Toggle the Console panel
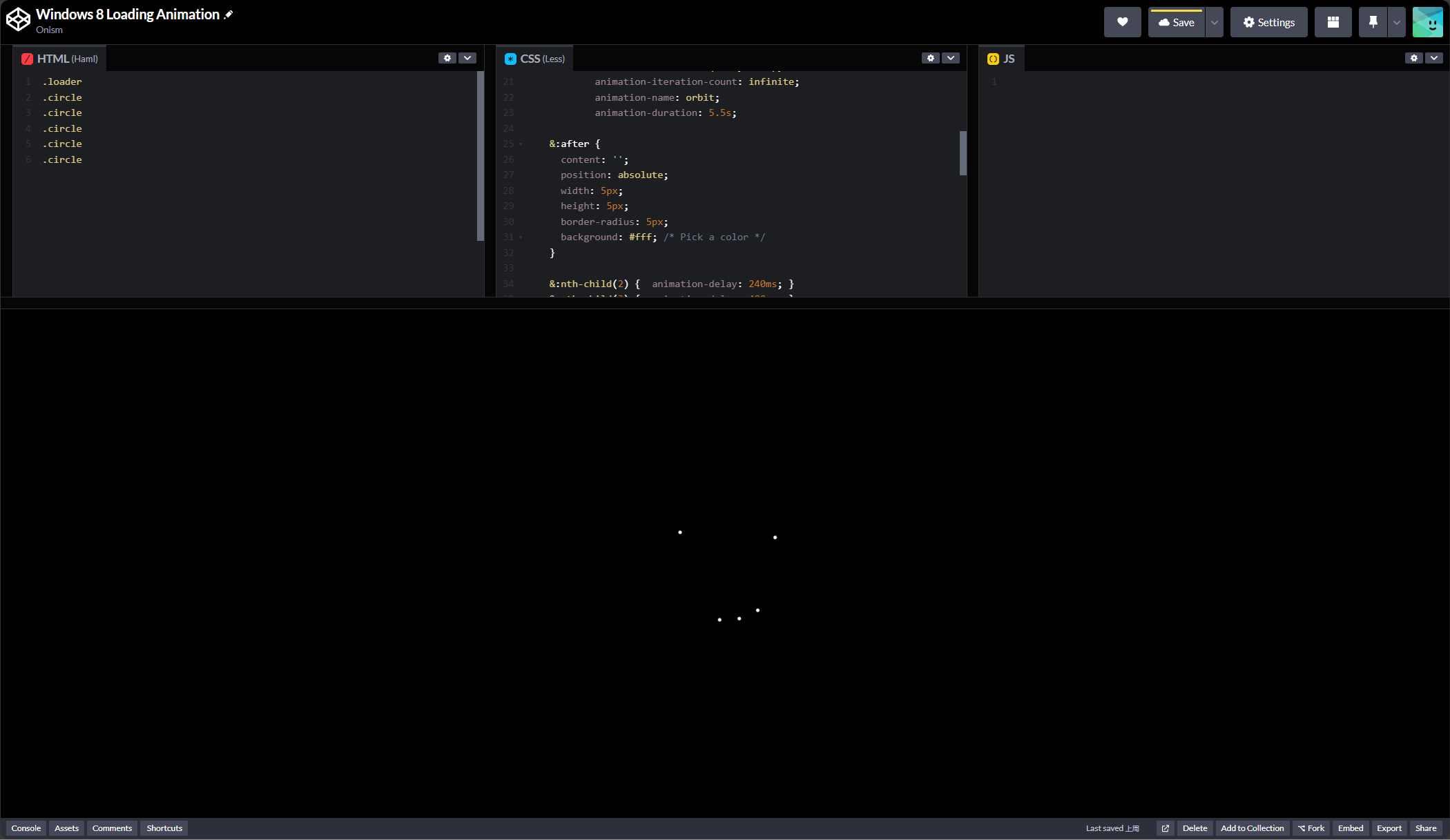 pos(26,828)
